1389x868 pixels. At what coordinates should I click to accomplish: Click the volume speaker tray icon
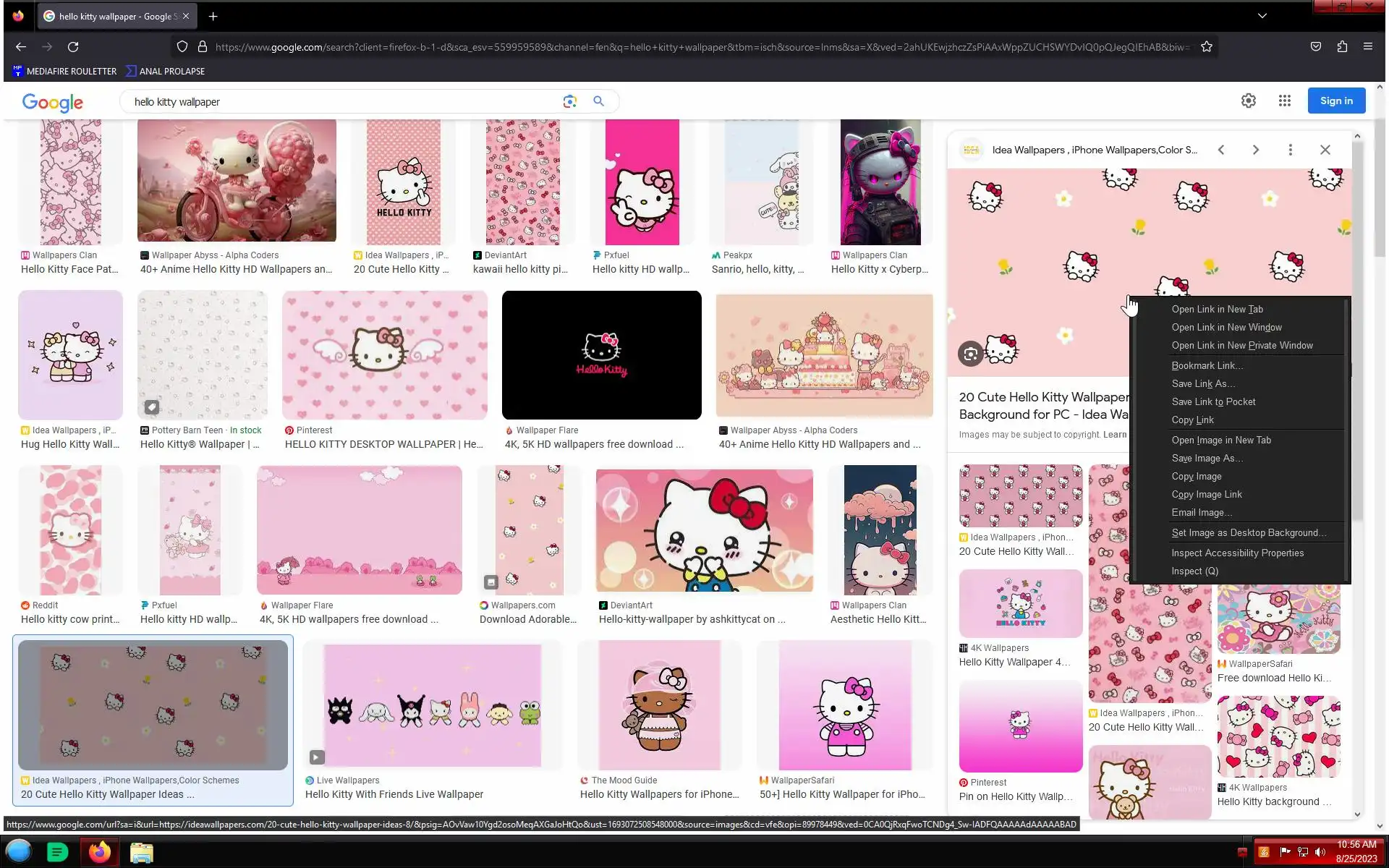click(x=1320, y=852)
